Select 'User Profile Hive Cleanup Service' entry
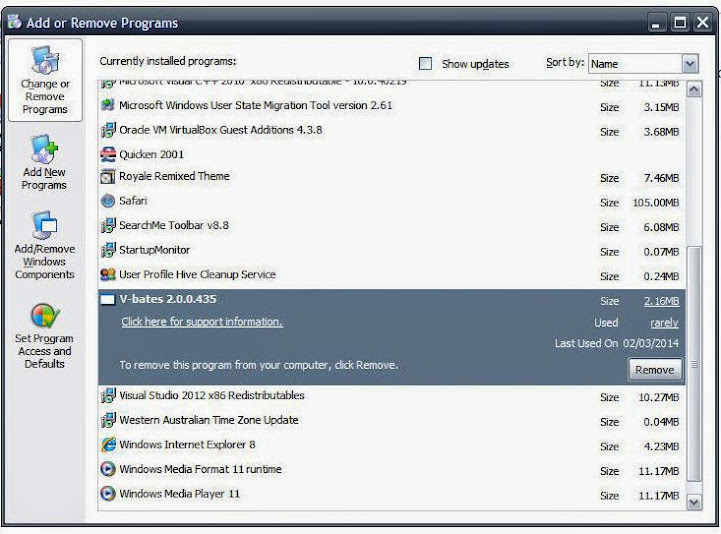Image resolution: width=721 pixels, height=534 pixels. tap(391, 275)
